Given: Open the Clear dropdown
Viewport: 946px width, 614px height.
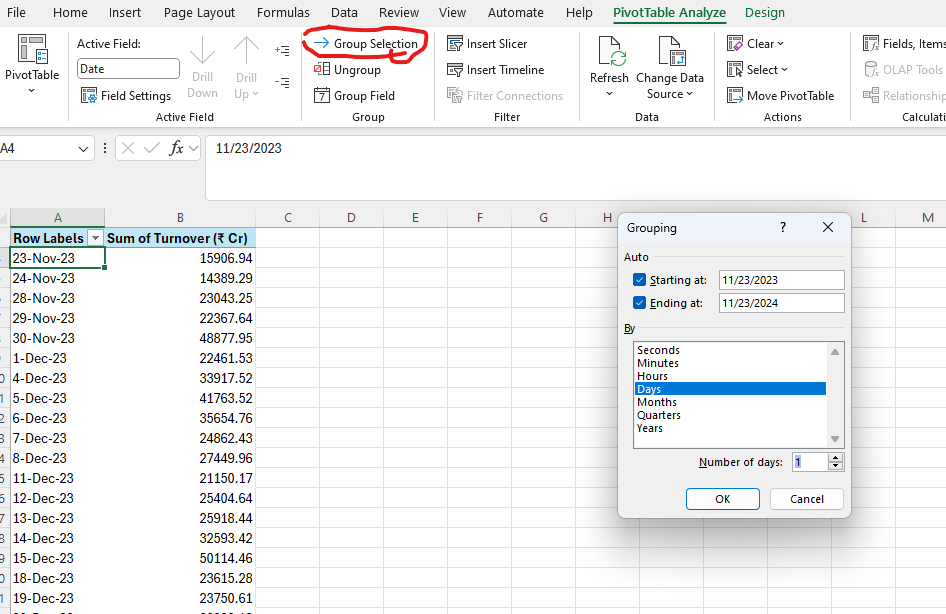Looking at the screenshot, I should [x=757, y=43].
